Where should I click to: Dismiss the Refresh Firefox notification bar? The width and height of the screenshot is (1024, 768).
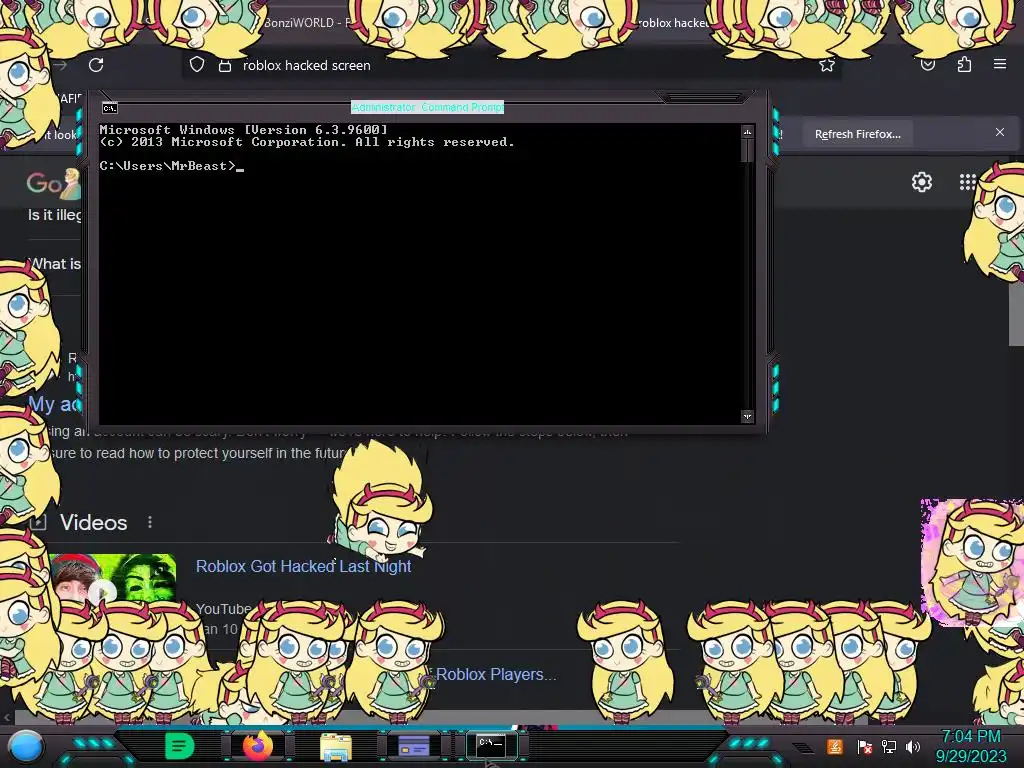point(1000,132)
